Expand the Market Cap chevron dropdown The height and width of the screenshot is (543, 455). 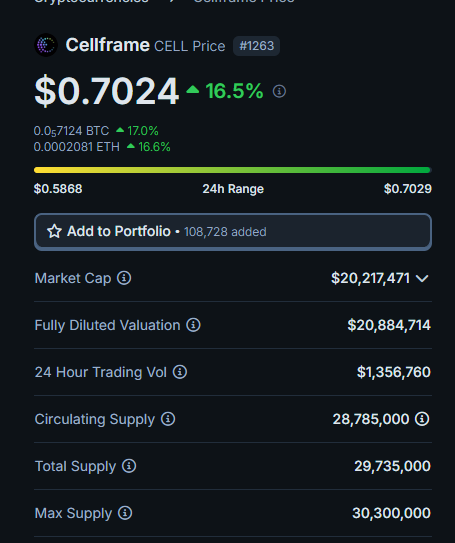(422, 278)
